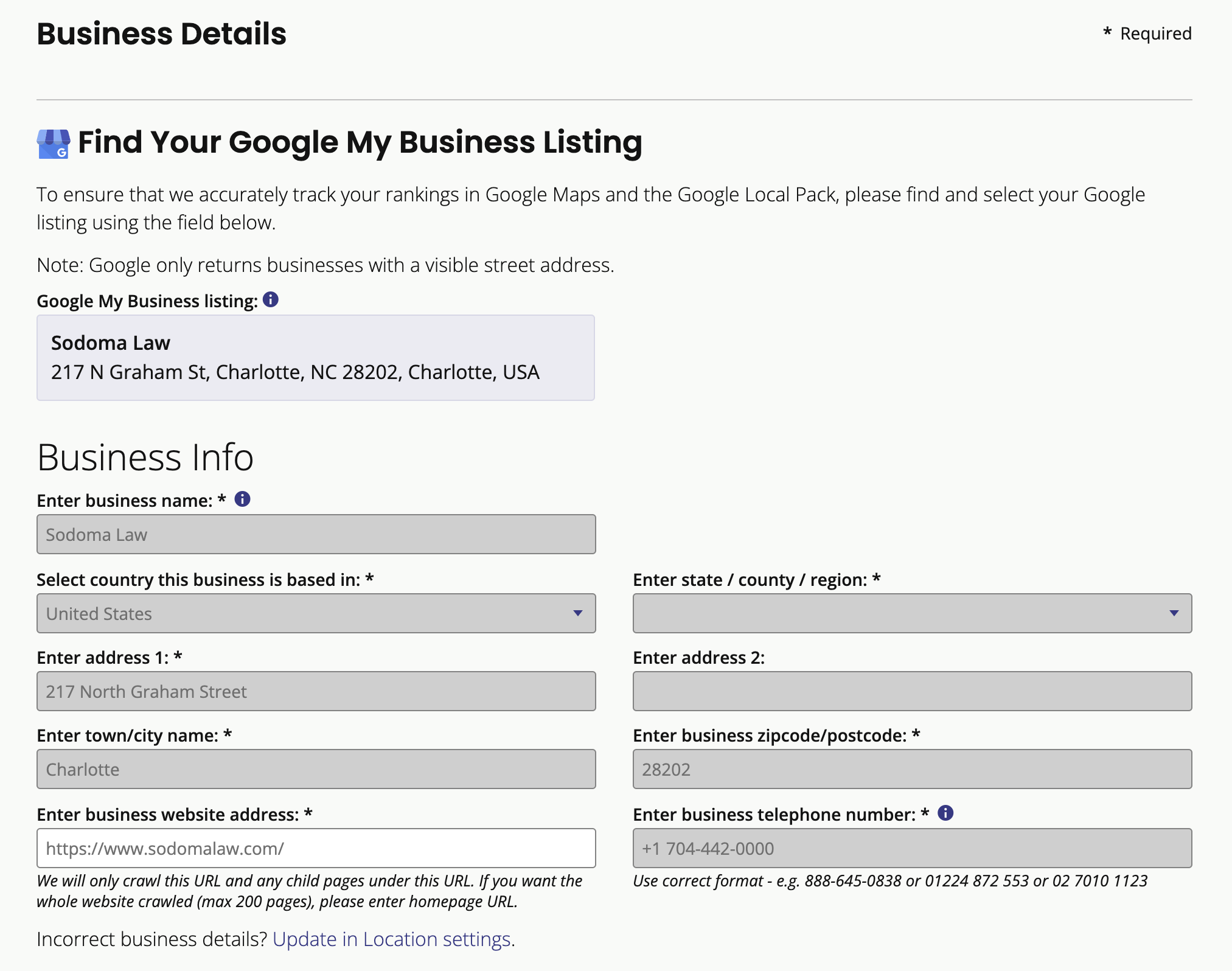Select the Sodoma Law listing card
Image resolution: width=1232 pixels, height=971 pixels.
[x=315, y=358]
